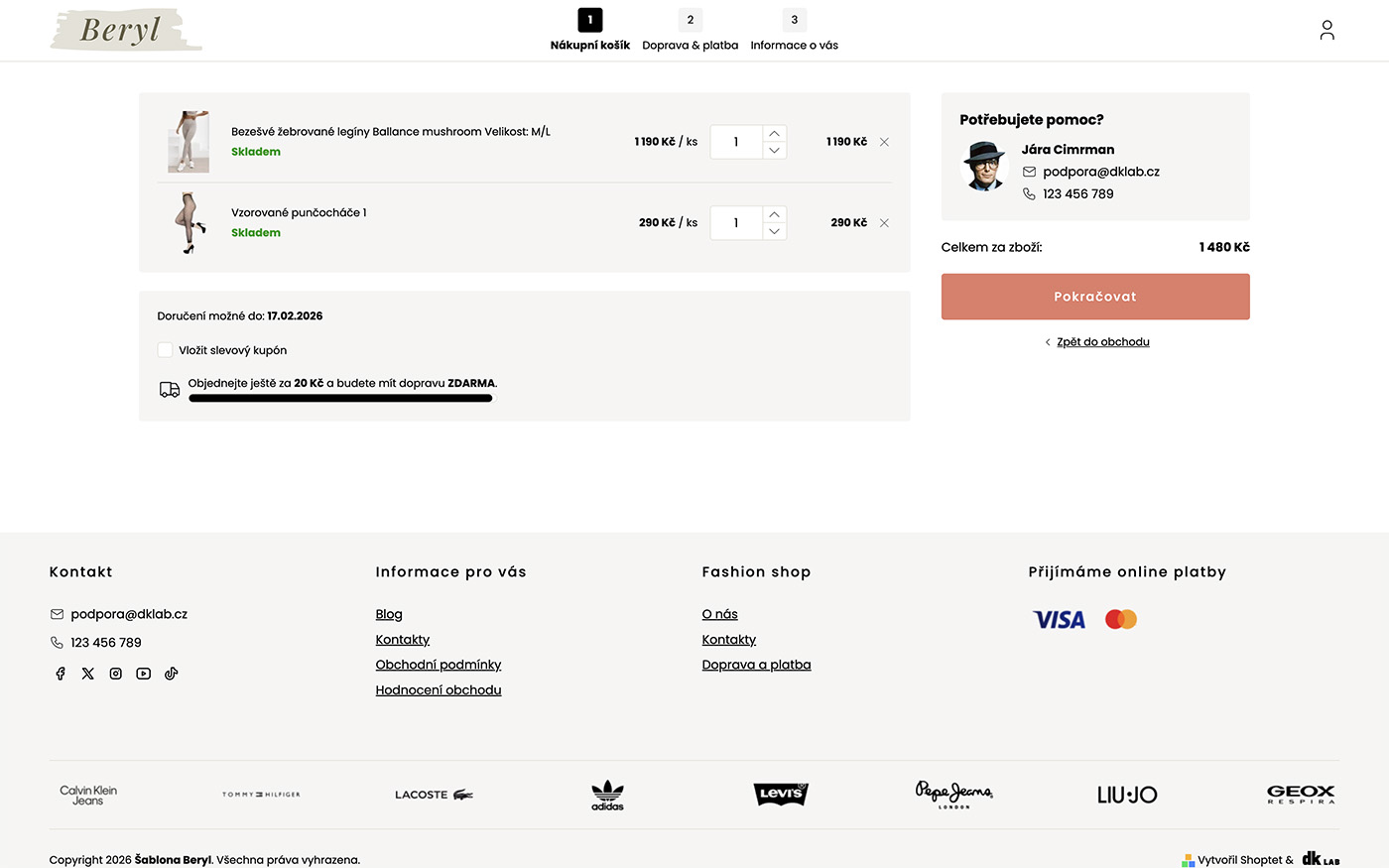Decrease leggings quantity with down arrow

click(774, 151)
